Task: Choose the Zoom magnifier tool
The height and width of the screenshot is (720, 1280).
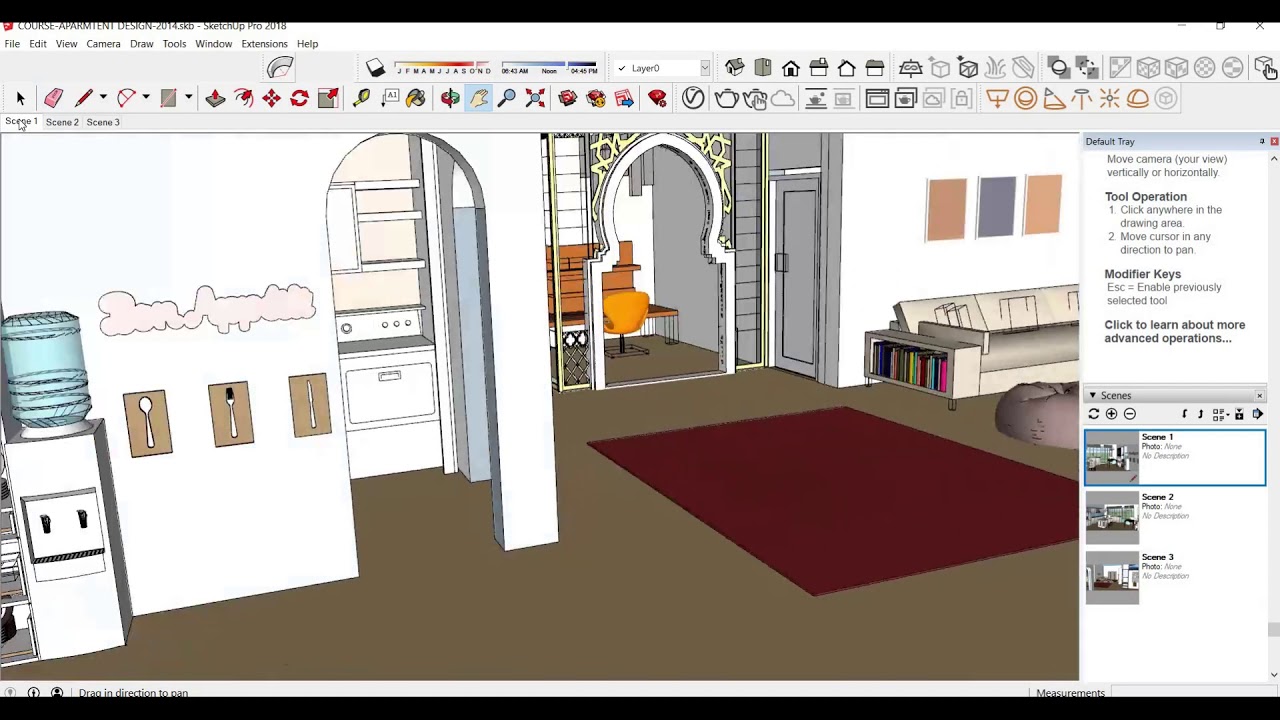Action: click(x=507, y=98)
